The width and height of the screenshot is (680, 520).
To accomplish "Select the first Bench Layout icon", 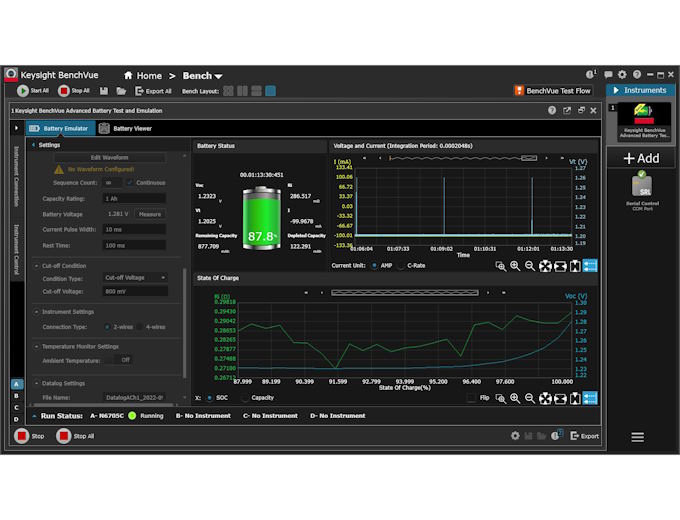I will click(228, 91).
